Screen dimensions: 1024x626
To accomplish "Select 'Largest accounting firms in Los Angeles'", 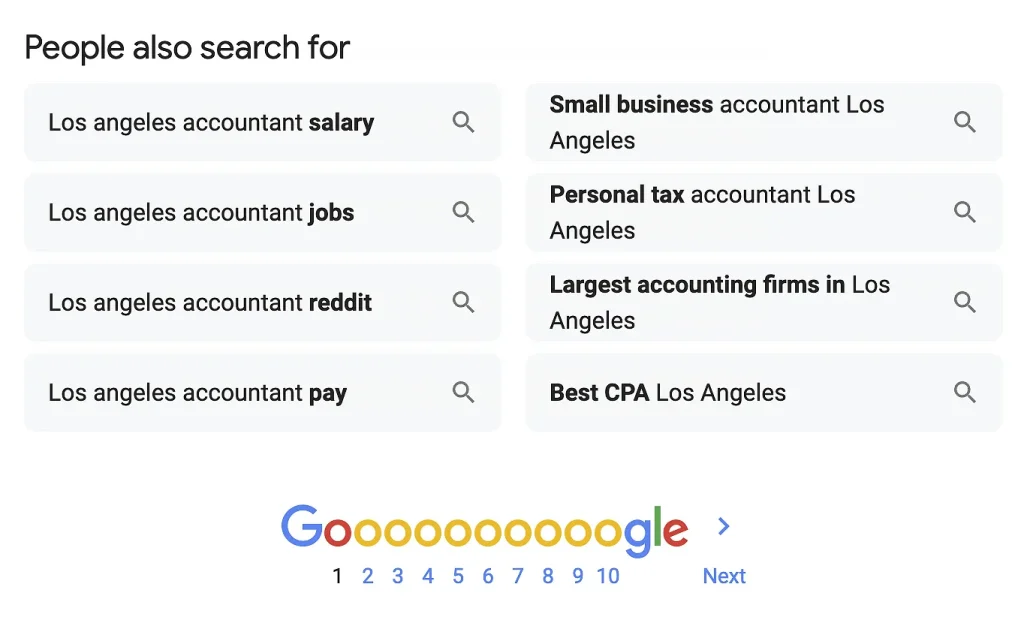I will [719, 302].
